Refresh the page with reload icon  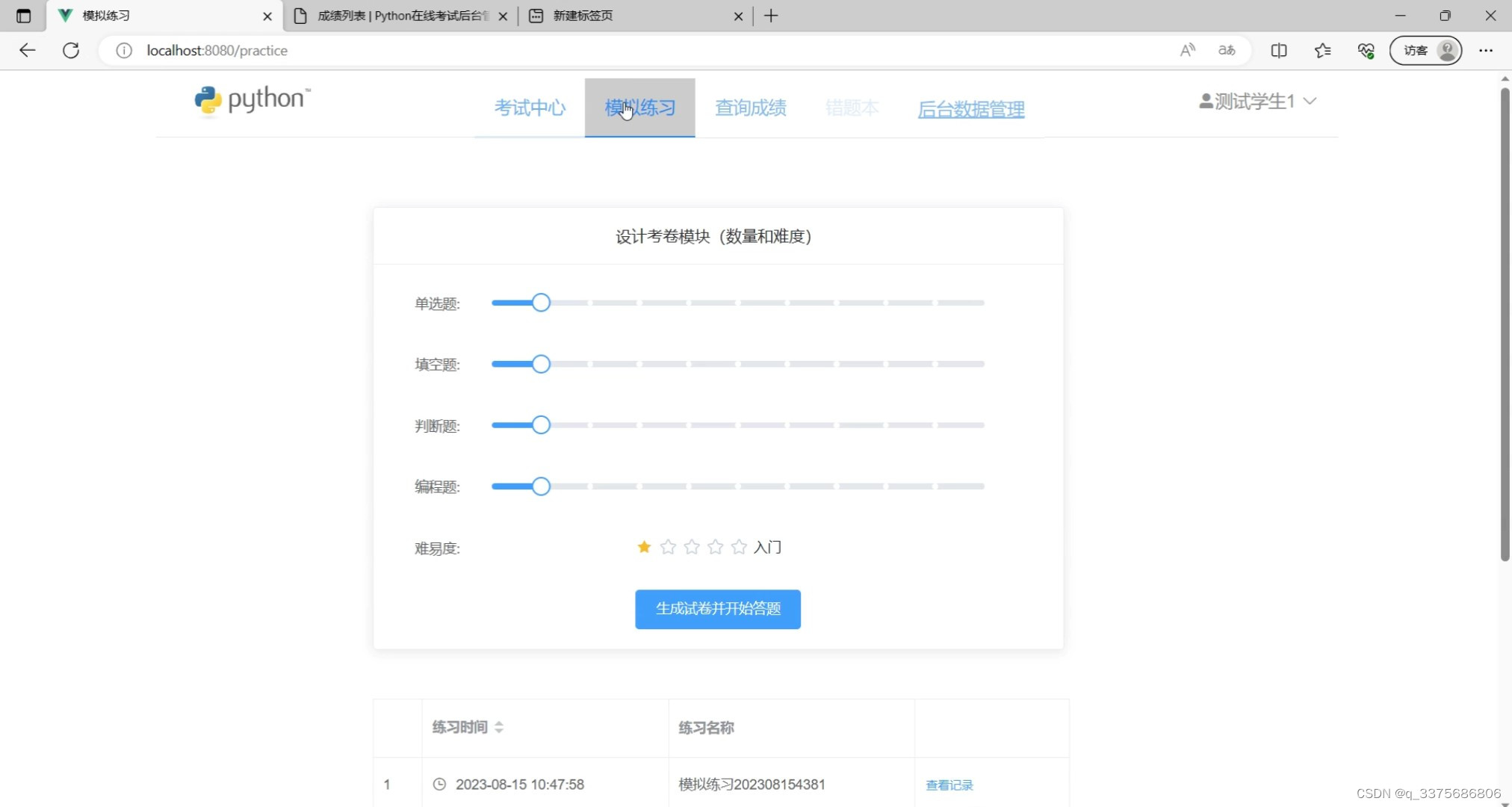coord(71,50)
